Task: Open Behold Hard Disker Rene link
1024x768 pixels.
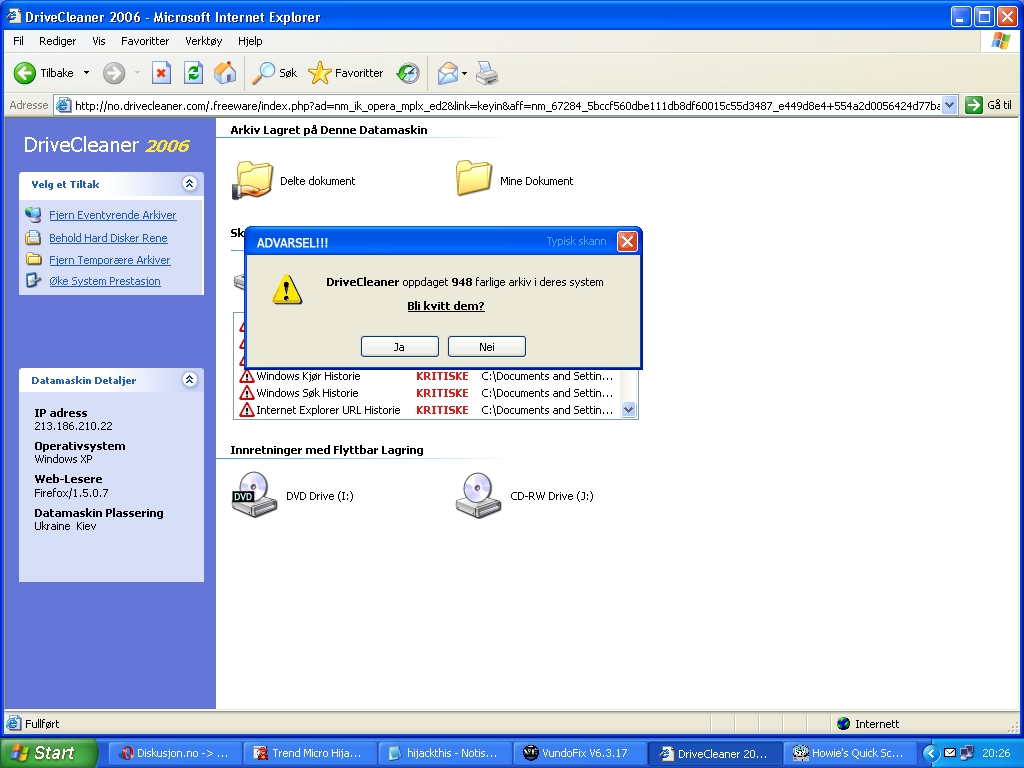Action: 108,238
